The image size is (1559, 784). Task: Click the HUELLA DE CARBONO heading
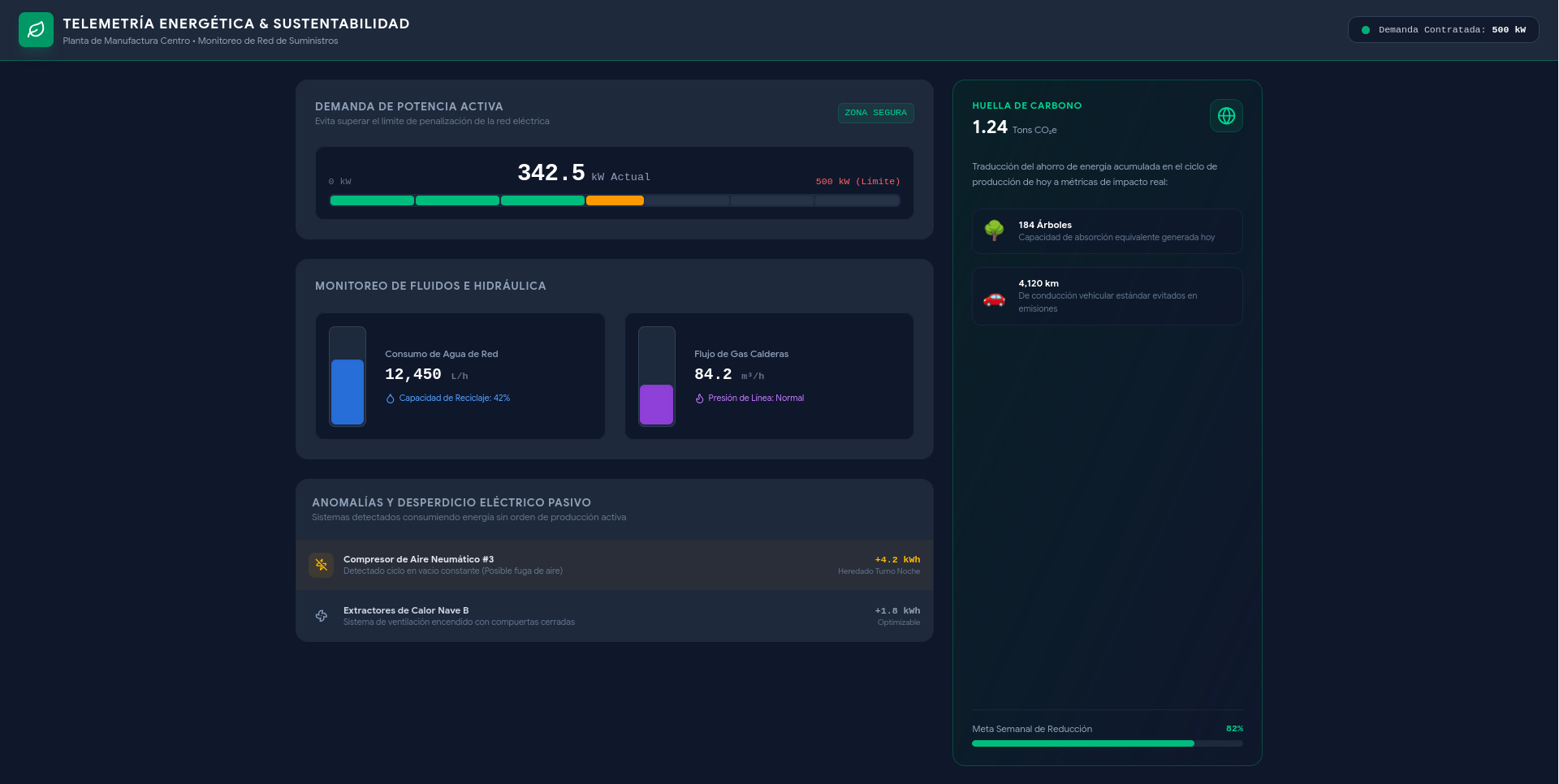click(1026, 106)
